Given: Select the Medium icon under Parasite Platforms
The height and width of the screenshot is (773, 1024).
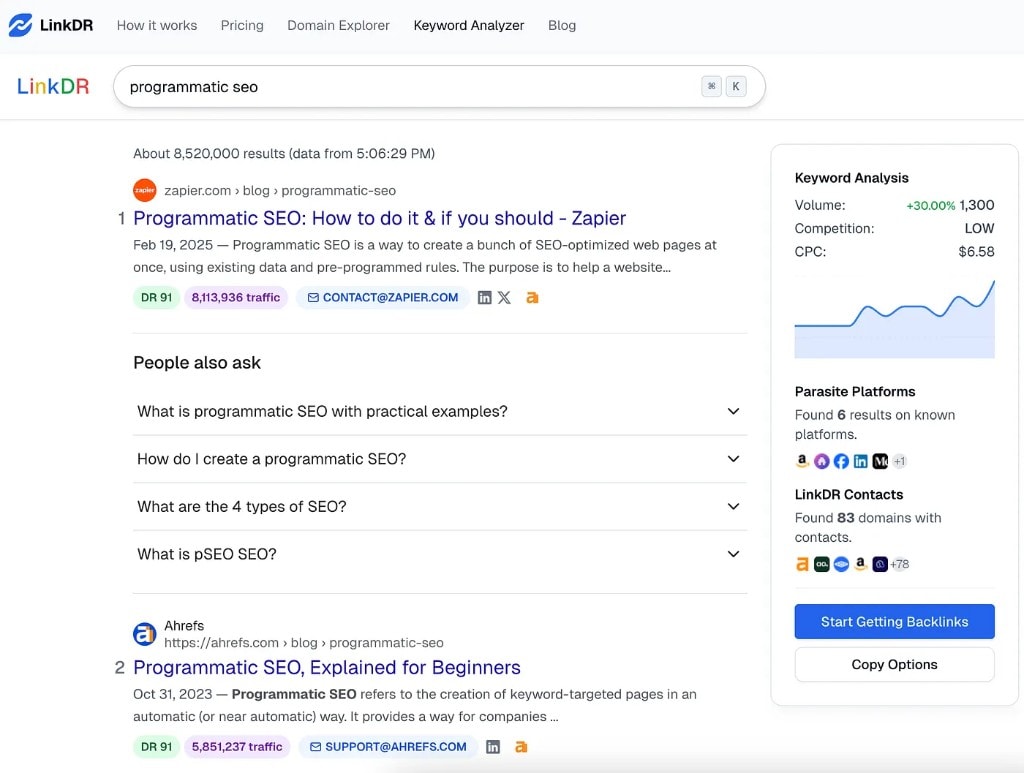Looking at the screenshot, I should click(x=882, y=461).
